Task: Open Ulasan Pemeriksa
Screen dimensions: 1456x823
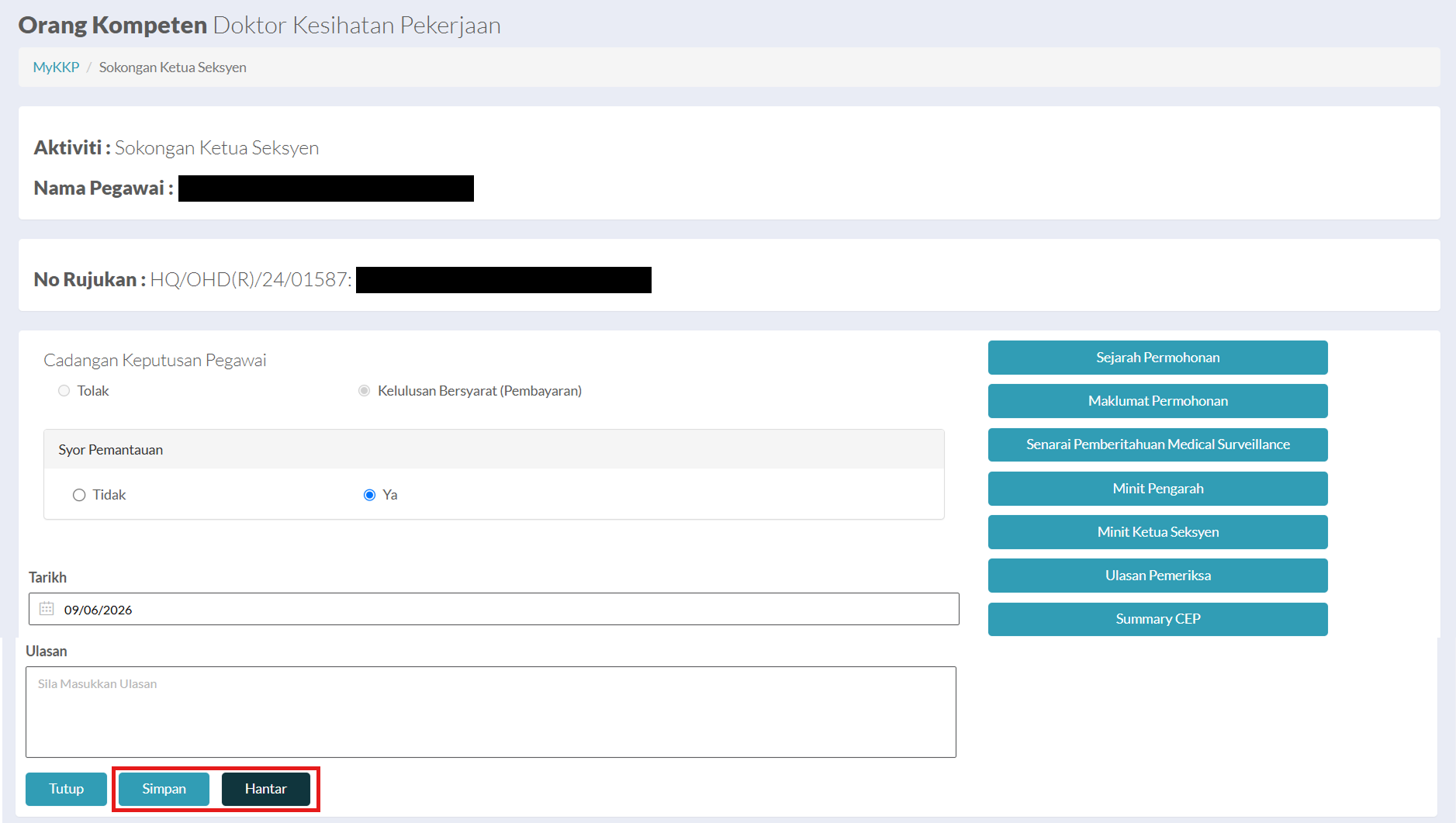Action: pyautogui.click(x=1157, y=576)
